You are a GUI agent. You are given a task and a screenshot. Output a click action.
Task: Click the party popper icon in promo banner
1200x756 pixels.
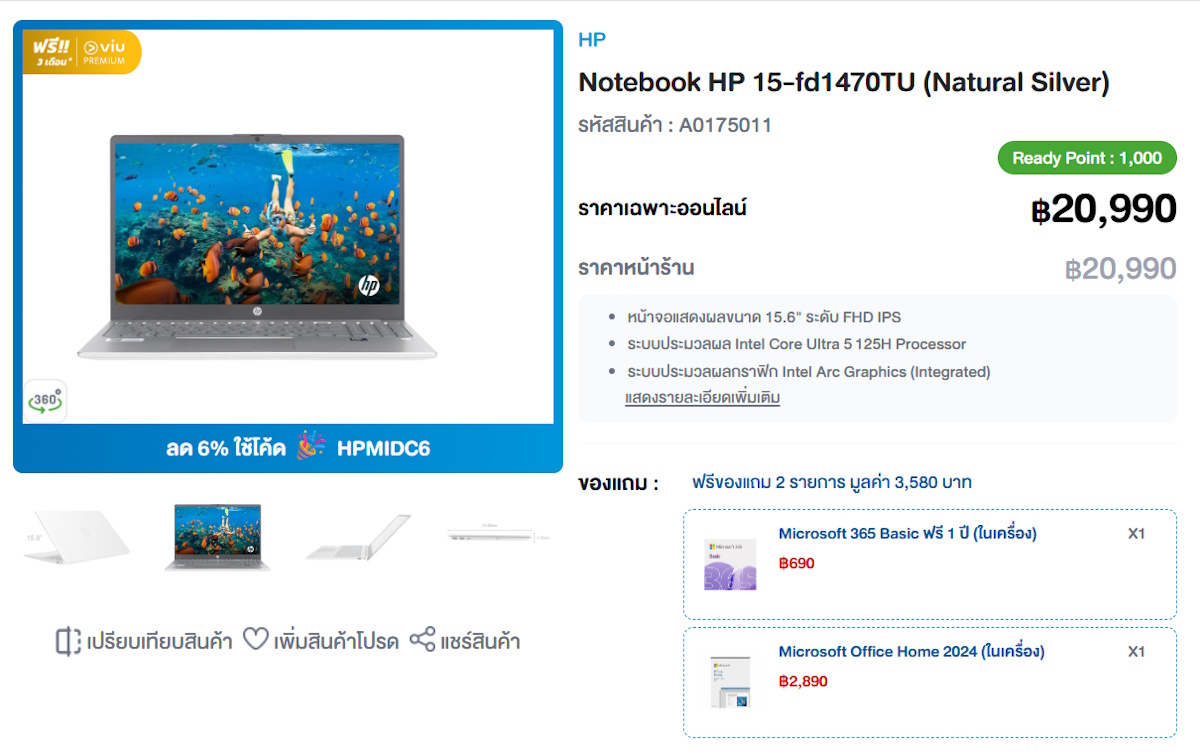311,447
